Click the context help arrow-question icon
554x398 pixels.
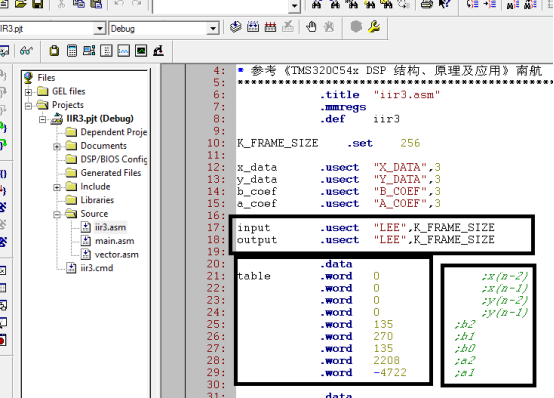tap(444, 4)
